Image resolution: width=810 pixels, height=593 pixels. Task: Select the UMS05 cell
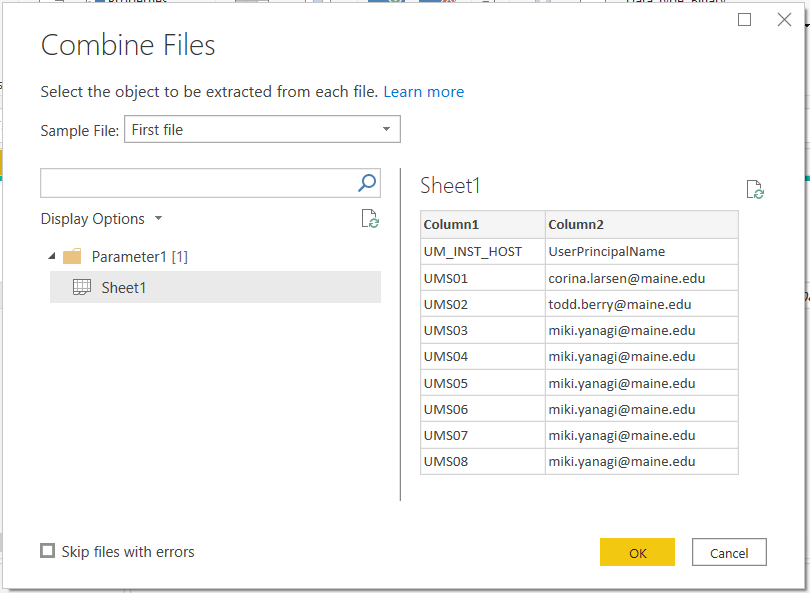click(x=483, y=383)
